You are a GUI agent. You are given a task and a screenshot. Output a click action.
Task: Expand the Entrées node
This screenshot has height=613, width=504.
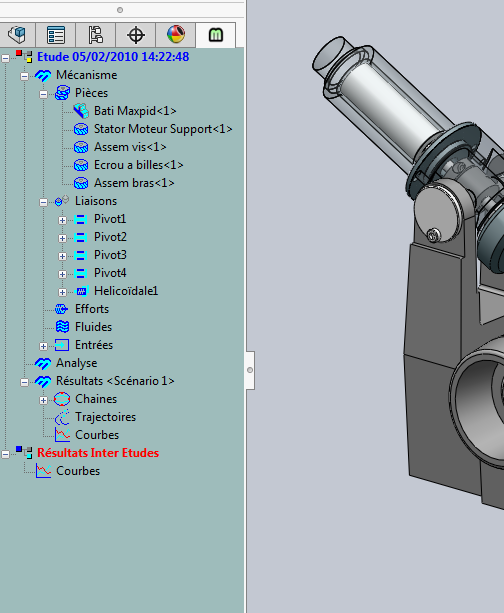tap(43, 346)
